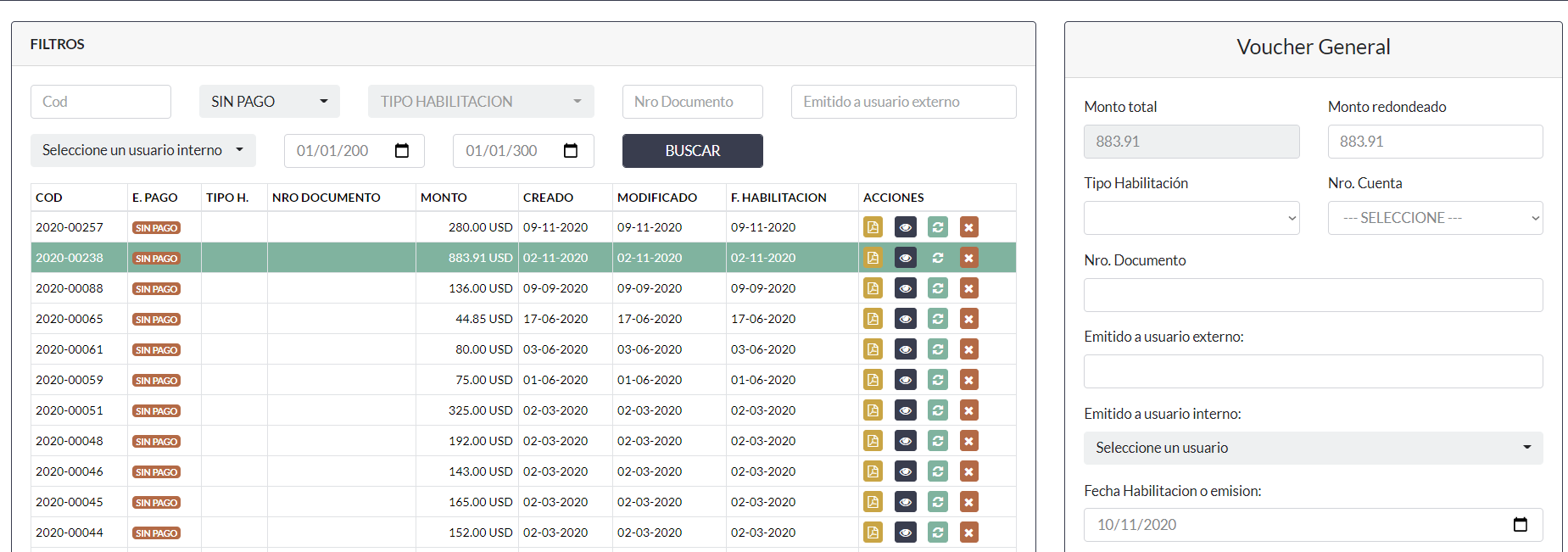Viewport: 1568px width, 552px height.
Task: Click delete icon for voucher 2020-00088
Action: [x=968, y=288]
